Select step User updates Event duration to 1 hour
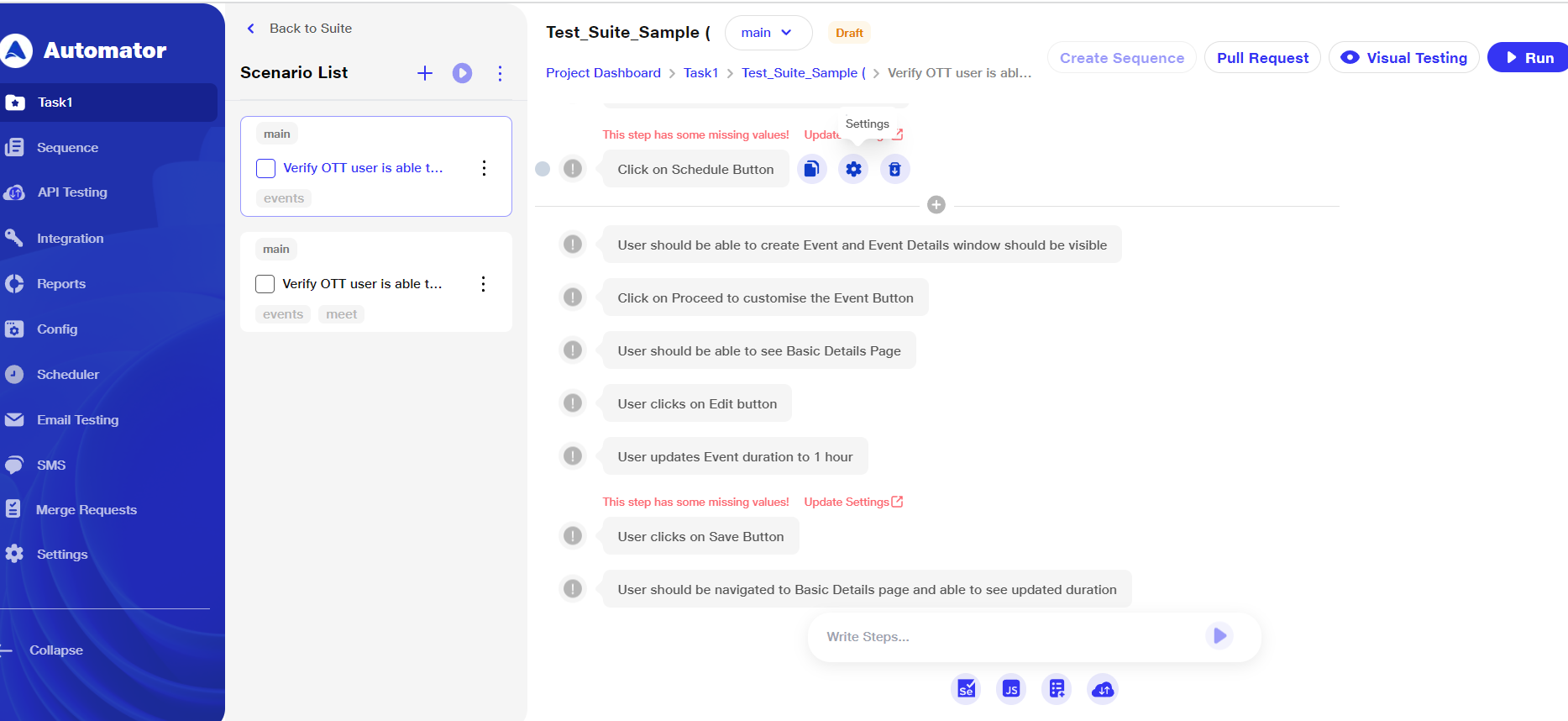The image size is (1568, 721). pyautogui.click(x=735, y=456)
